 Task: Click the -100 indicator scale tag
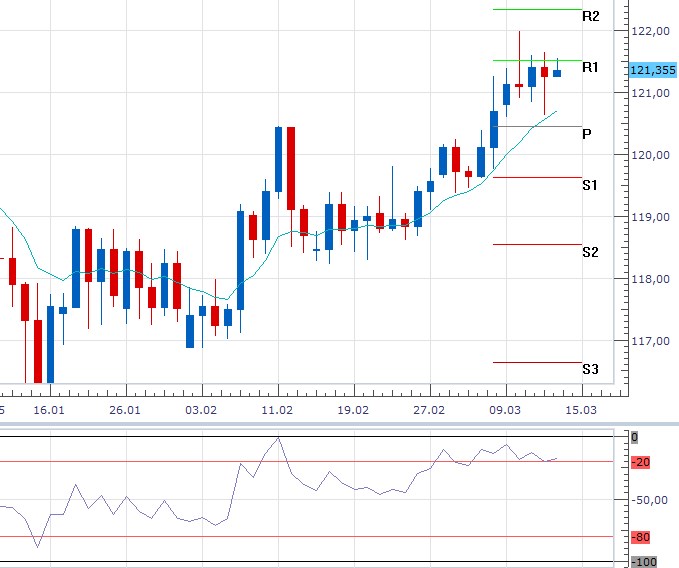[644, 562]
